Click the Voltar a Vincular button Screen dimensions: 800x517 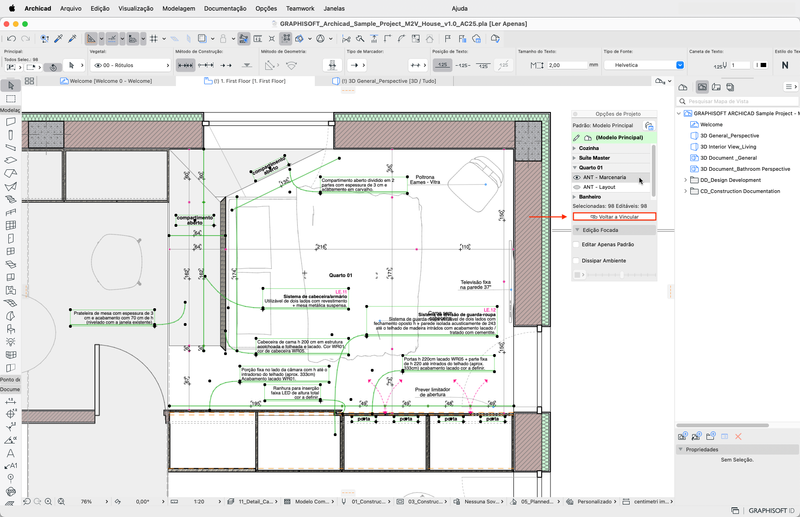[616, 216]
